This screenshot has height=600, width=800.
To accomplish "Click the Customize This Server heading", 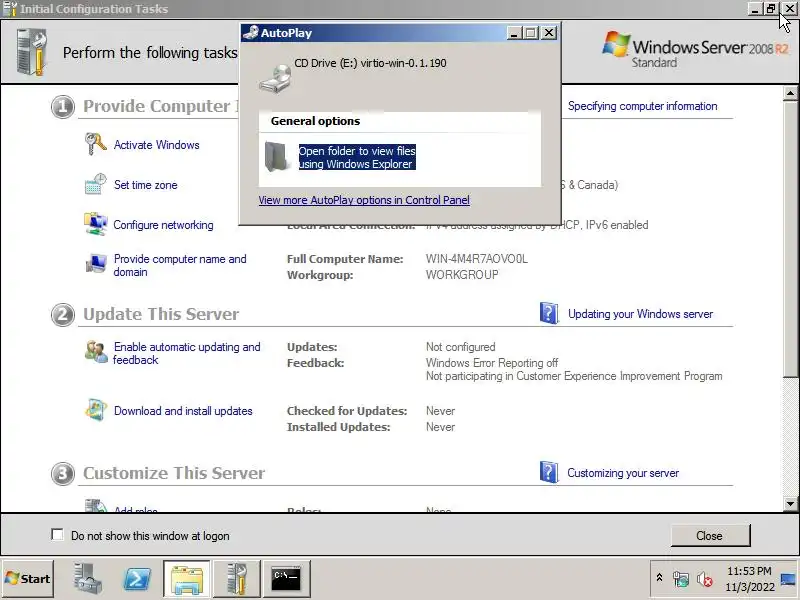I will click(174, 473).
